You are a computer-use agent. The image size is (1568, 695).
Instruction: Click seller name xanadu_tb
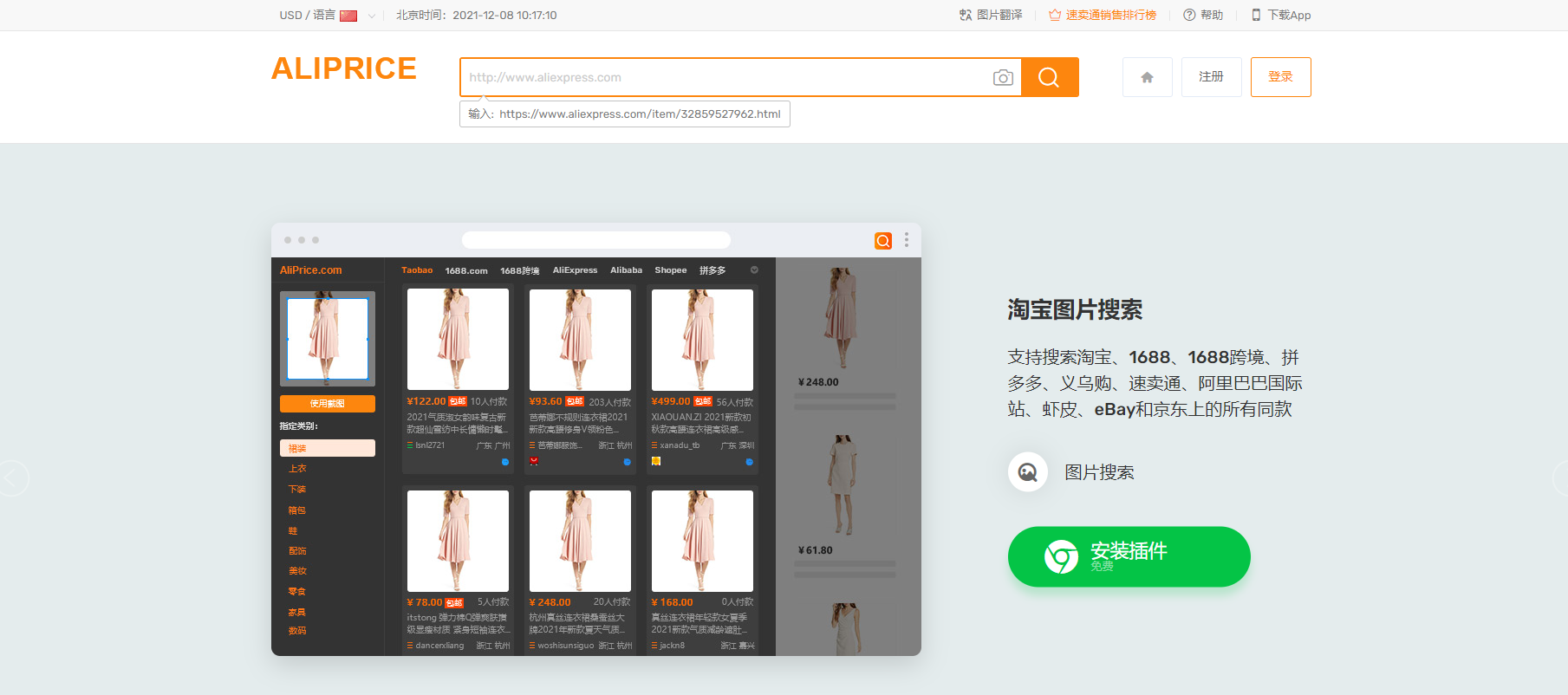pos(680,445)
